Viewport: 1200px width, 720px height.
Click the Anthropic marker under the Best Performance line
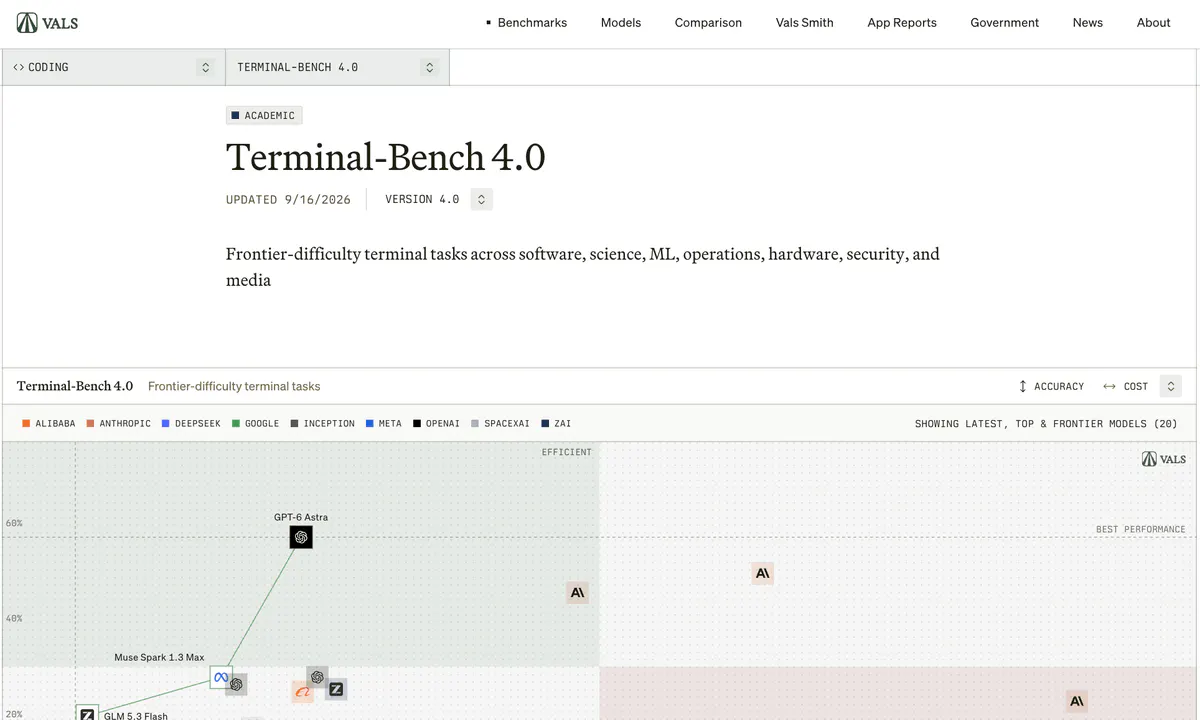pyautogui.click(x=763, y=573)
